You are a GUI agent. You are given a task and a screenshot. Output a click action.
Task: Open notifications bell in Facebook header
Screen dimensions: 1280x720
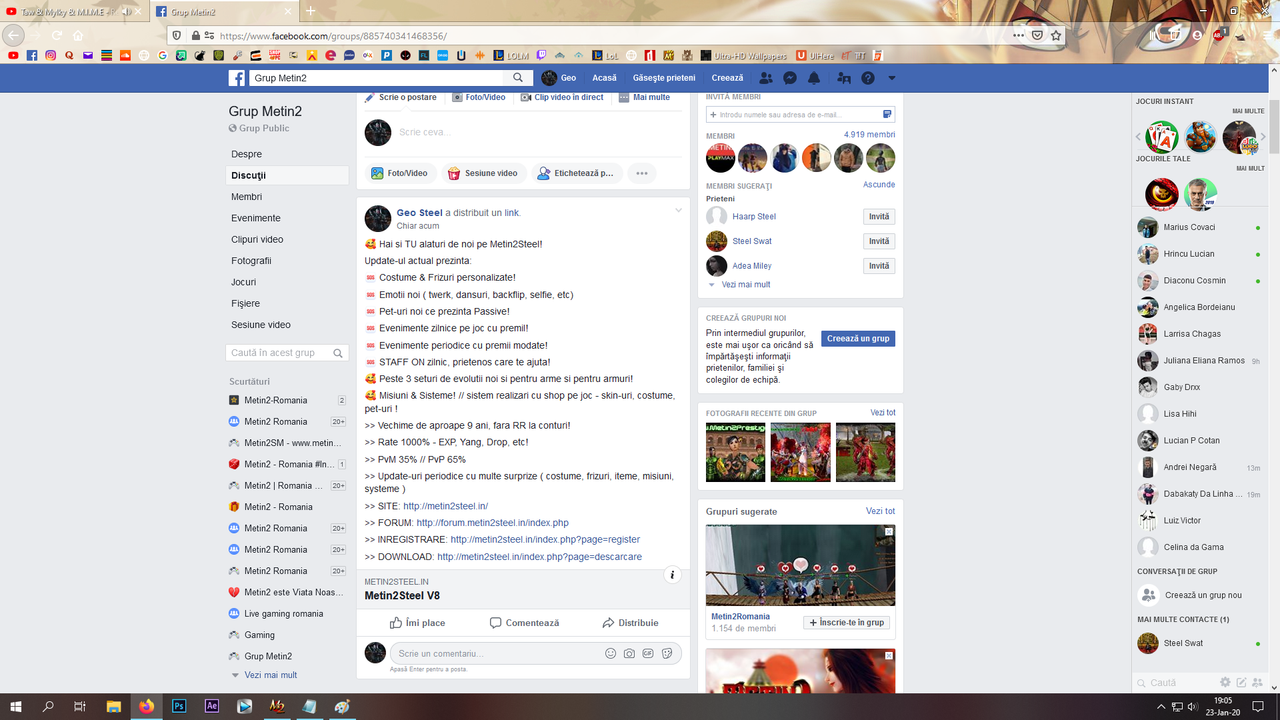(x=814, y=78)
